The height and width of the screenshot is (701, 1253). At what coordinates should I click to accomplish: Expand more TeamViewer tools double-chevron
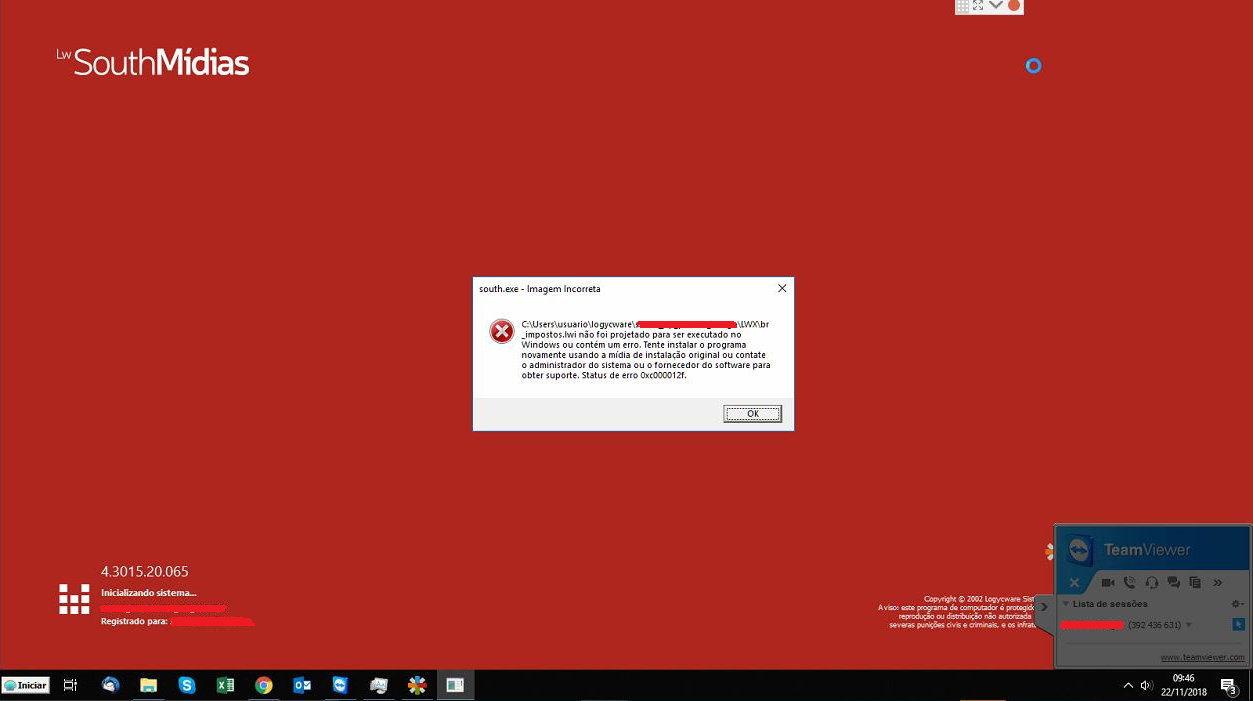[x=1217, y=582]
